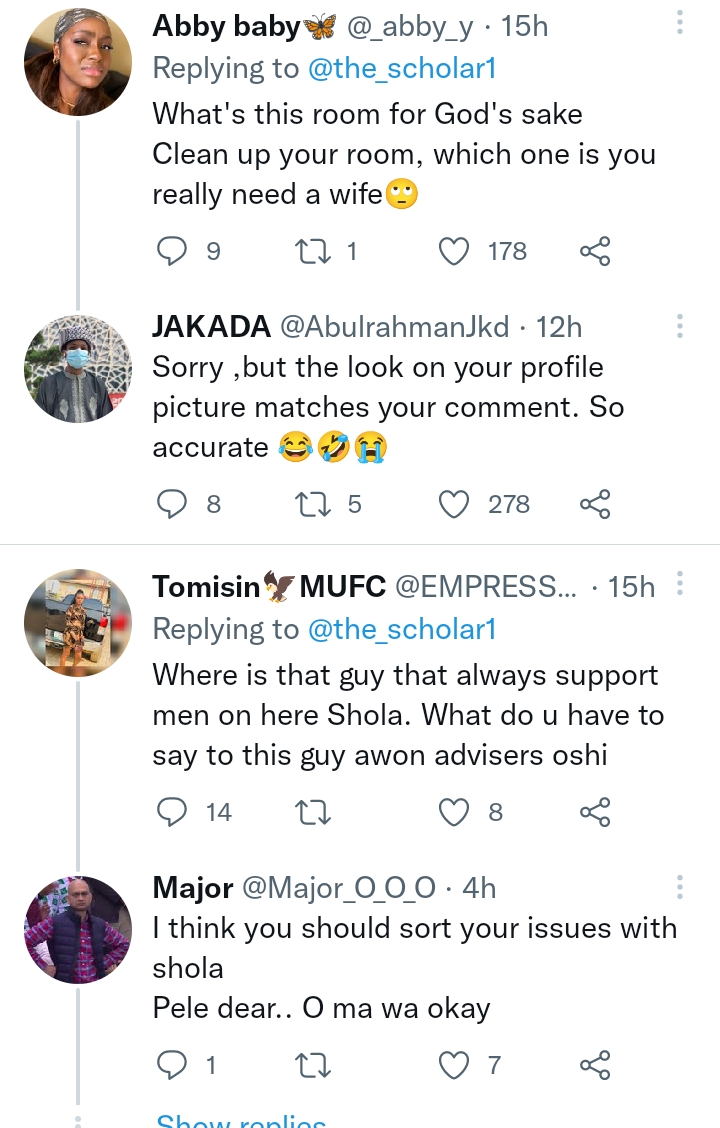Image resolution: width=720 pixels, height=1128 pixels.
Task: View Abby baby's profile picture
Action: (78, 62)
